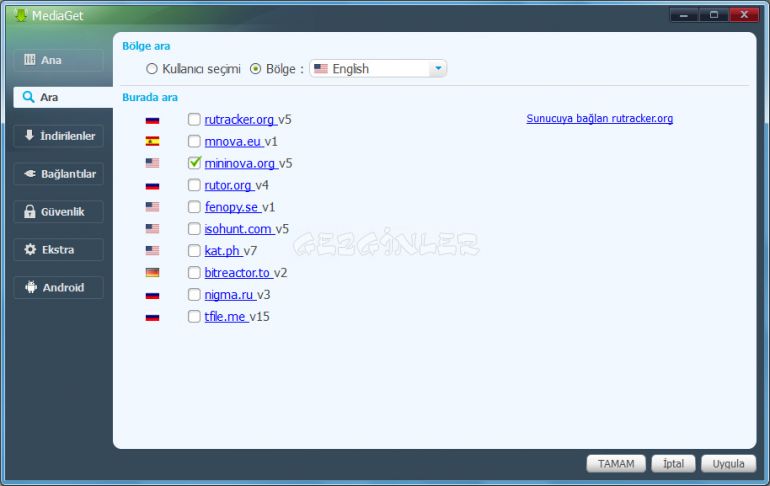Select the Bölge radio button
The width and height of the screenshot is (770, 486).
click(255, 69)
